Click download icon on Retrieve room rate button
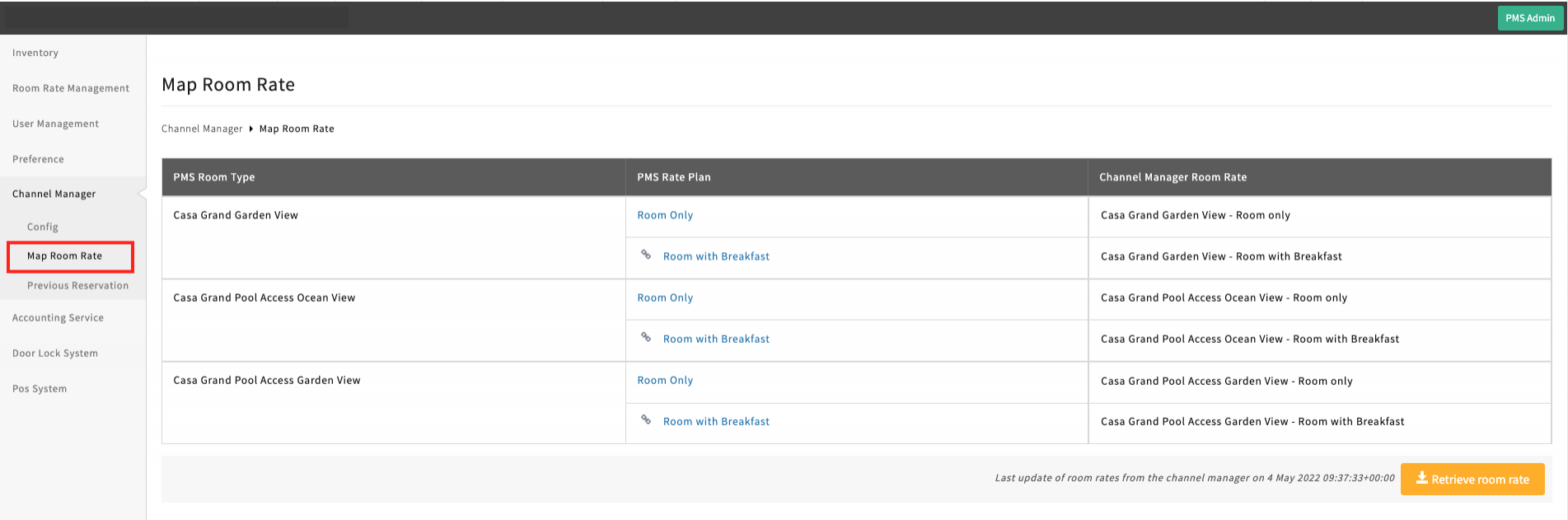The width and height of the screenshot is (1568, 520). tap(1421, 478)
